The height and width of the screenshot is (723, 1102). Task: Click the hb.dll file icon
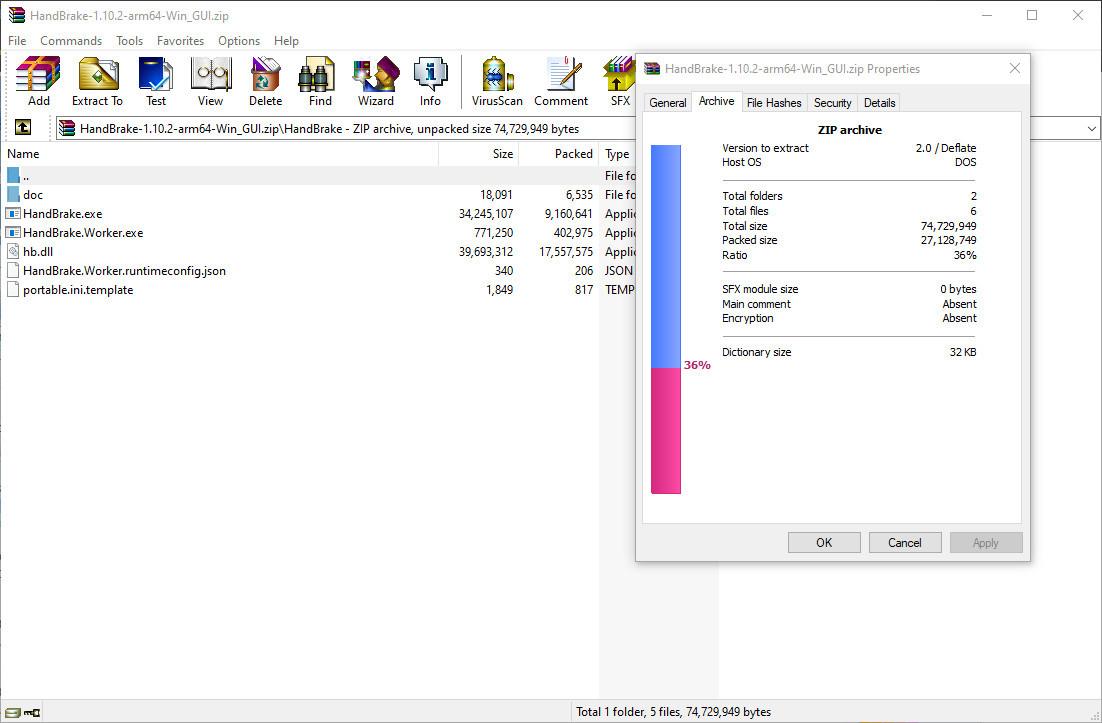(x=13, y=252)
